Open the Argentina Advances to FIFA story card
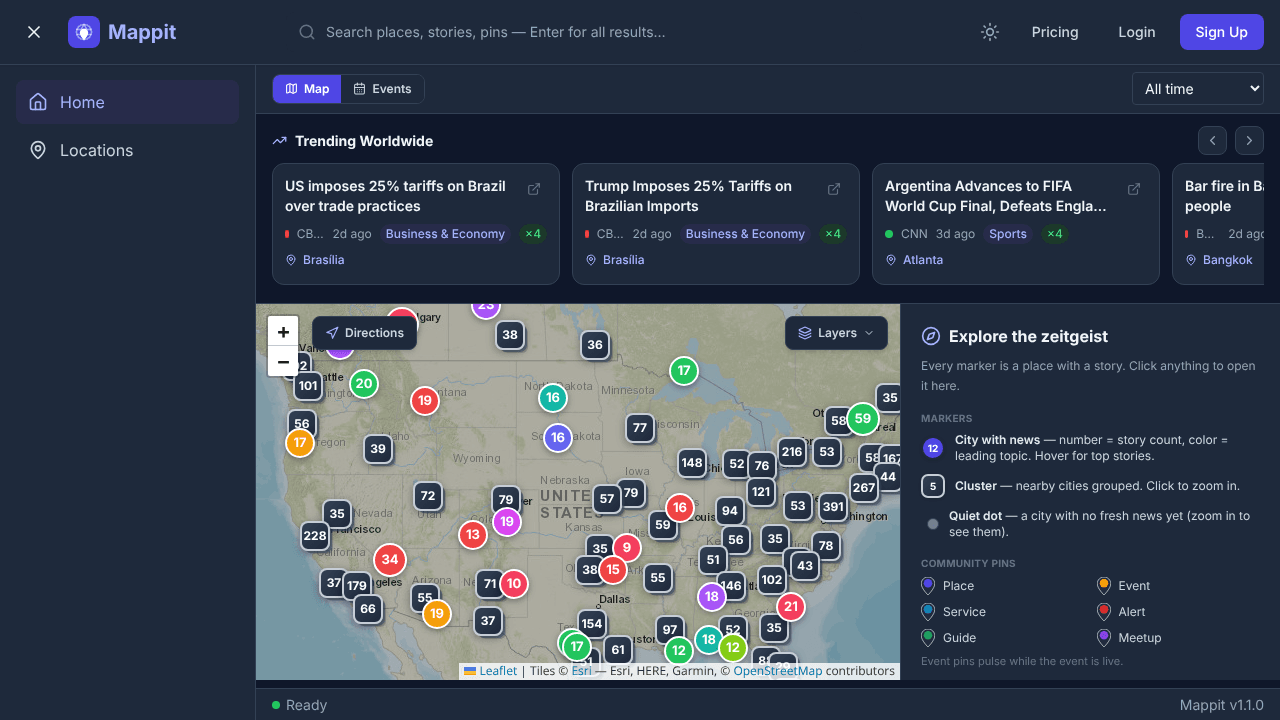 tap(1016, 224)
